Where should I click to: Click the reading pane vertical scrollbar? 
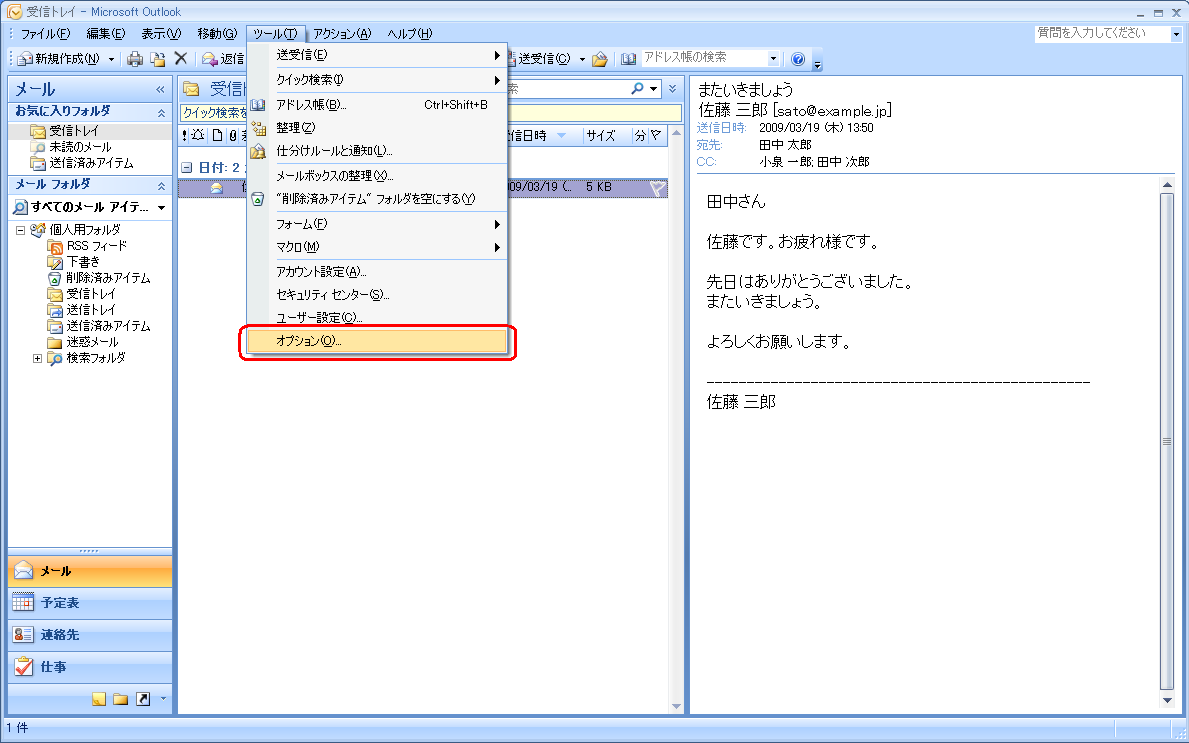pos(1166,440)
